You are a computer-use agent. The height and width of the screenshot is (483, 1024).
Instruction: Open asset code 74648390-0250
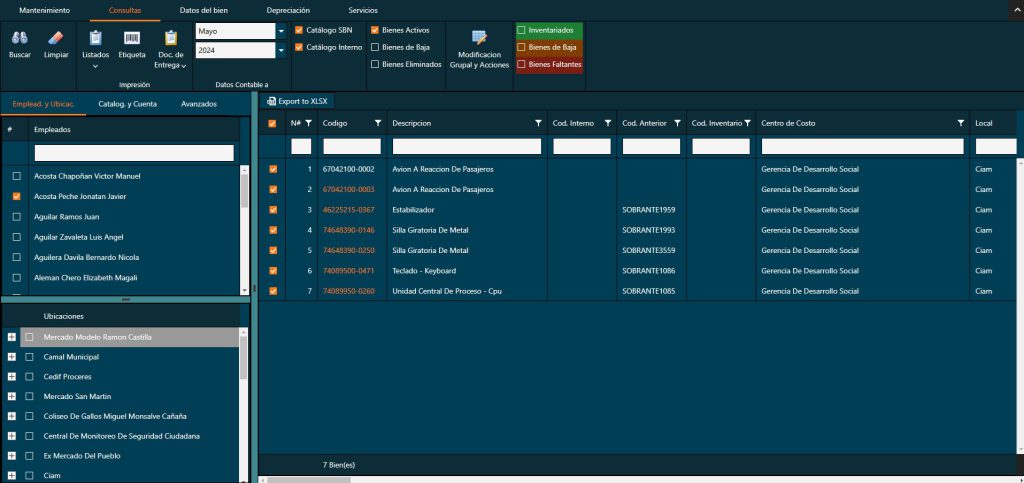tap(349, 250)
